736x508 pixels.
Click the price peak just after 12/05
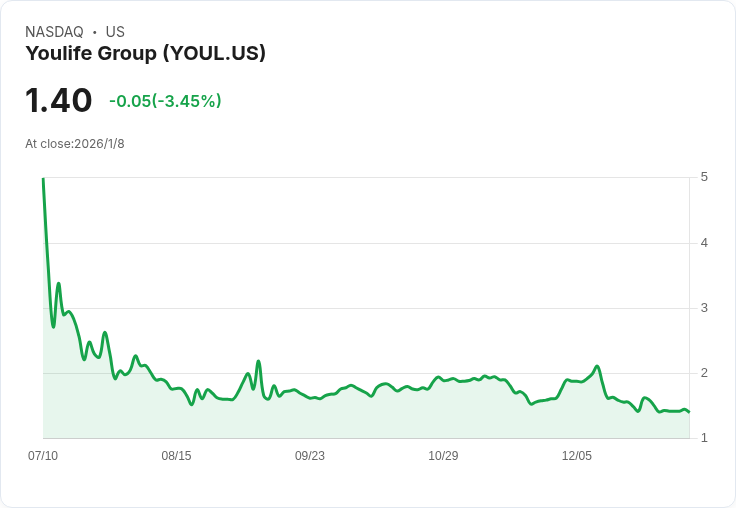point(597,366)
